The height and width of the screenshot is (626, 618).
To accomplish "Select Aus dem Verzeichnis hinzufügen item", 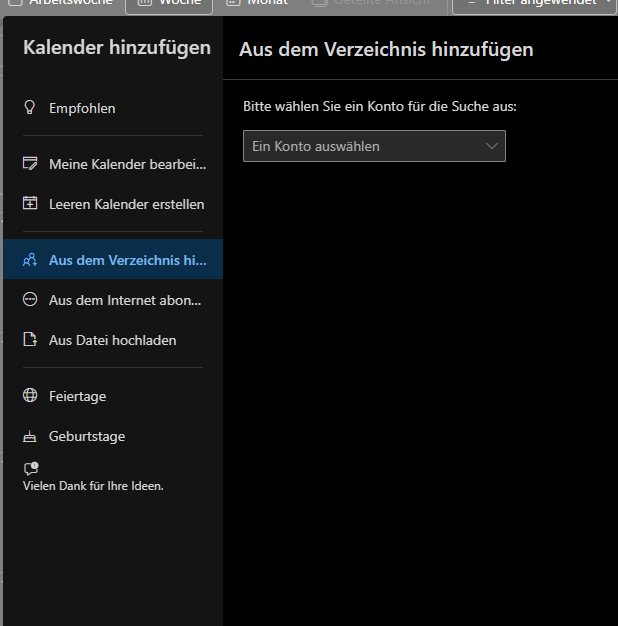I will (113, 260).
